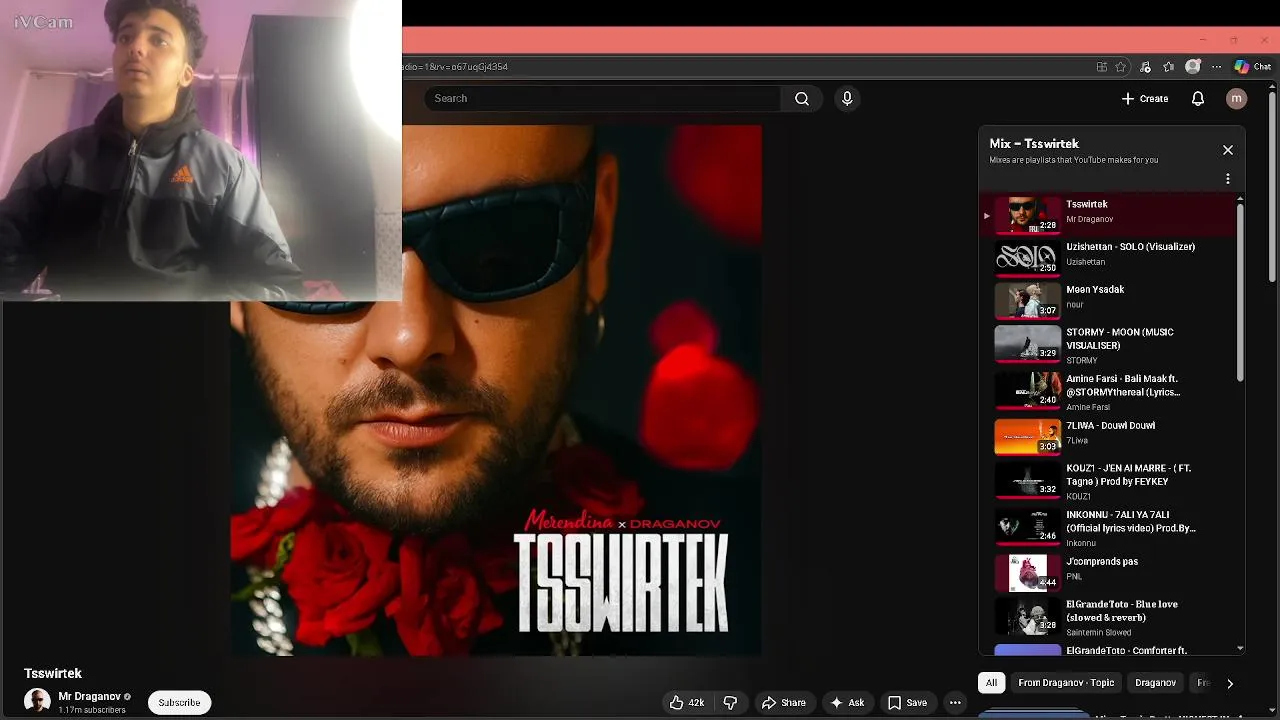Select the All filter chip
The width and height of the screenshot is (1280, 720).
click(991, 683)
